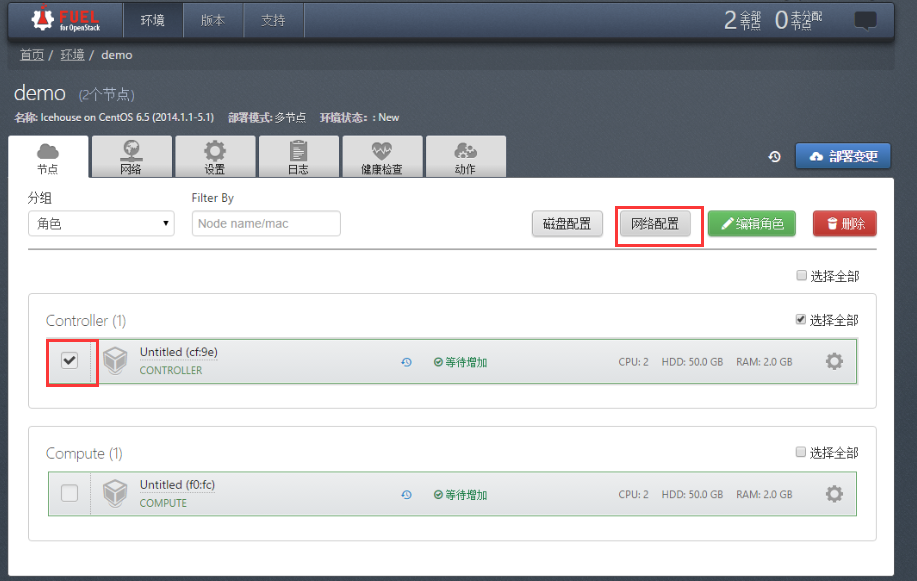Open the notifications speech bubble icon

[866, 20]
